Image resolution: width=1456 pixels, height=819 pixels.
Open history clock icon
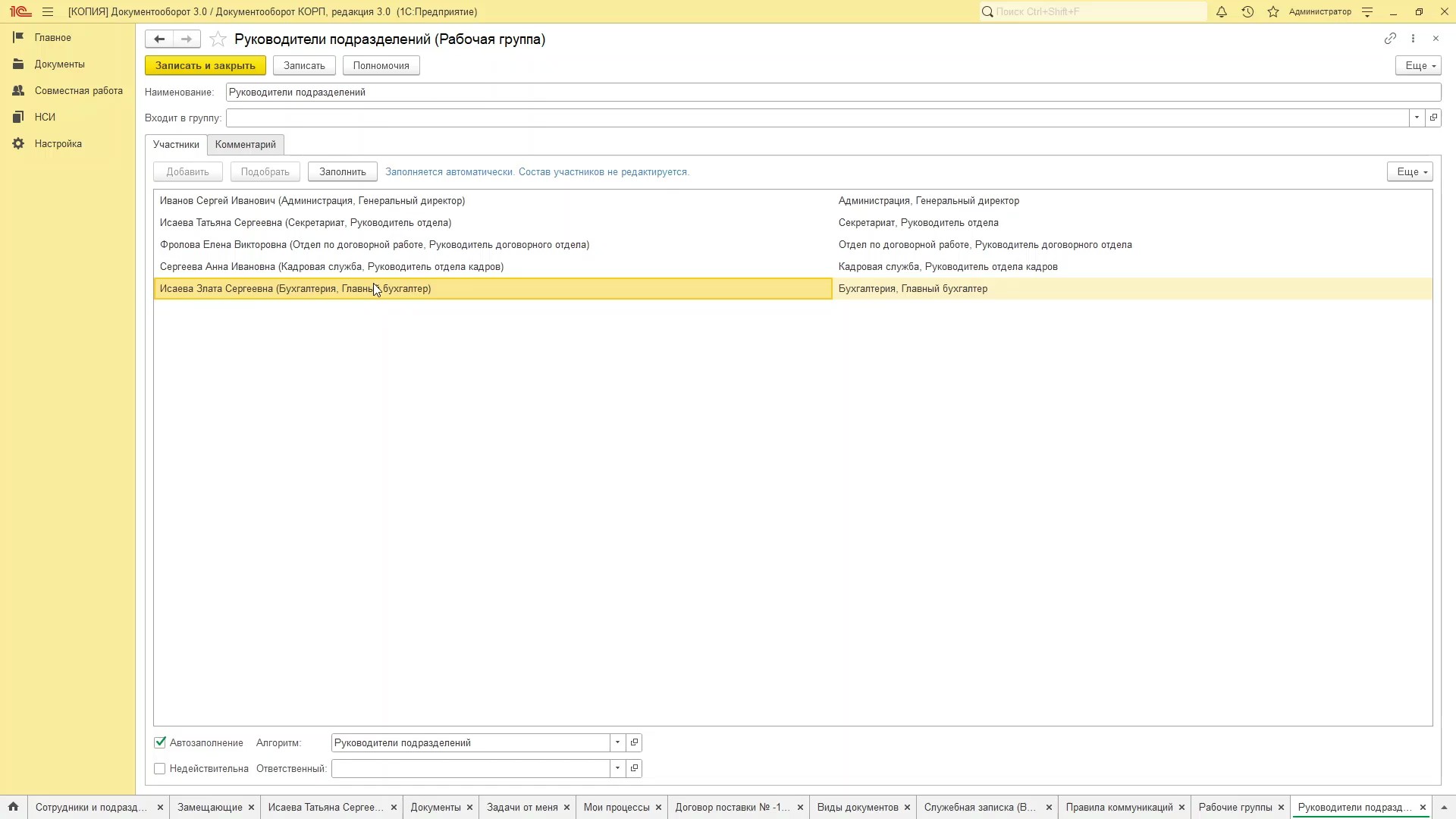1247,12
